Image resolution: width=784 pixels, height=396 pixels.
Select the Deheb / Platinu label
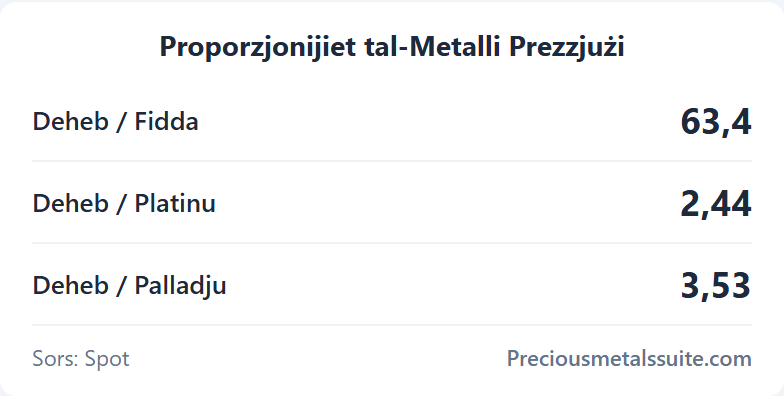pyautogui.click(x=124, y=204)
